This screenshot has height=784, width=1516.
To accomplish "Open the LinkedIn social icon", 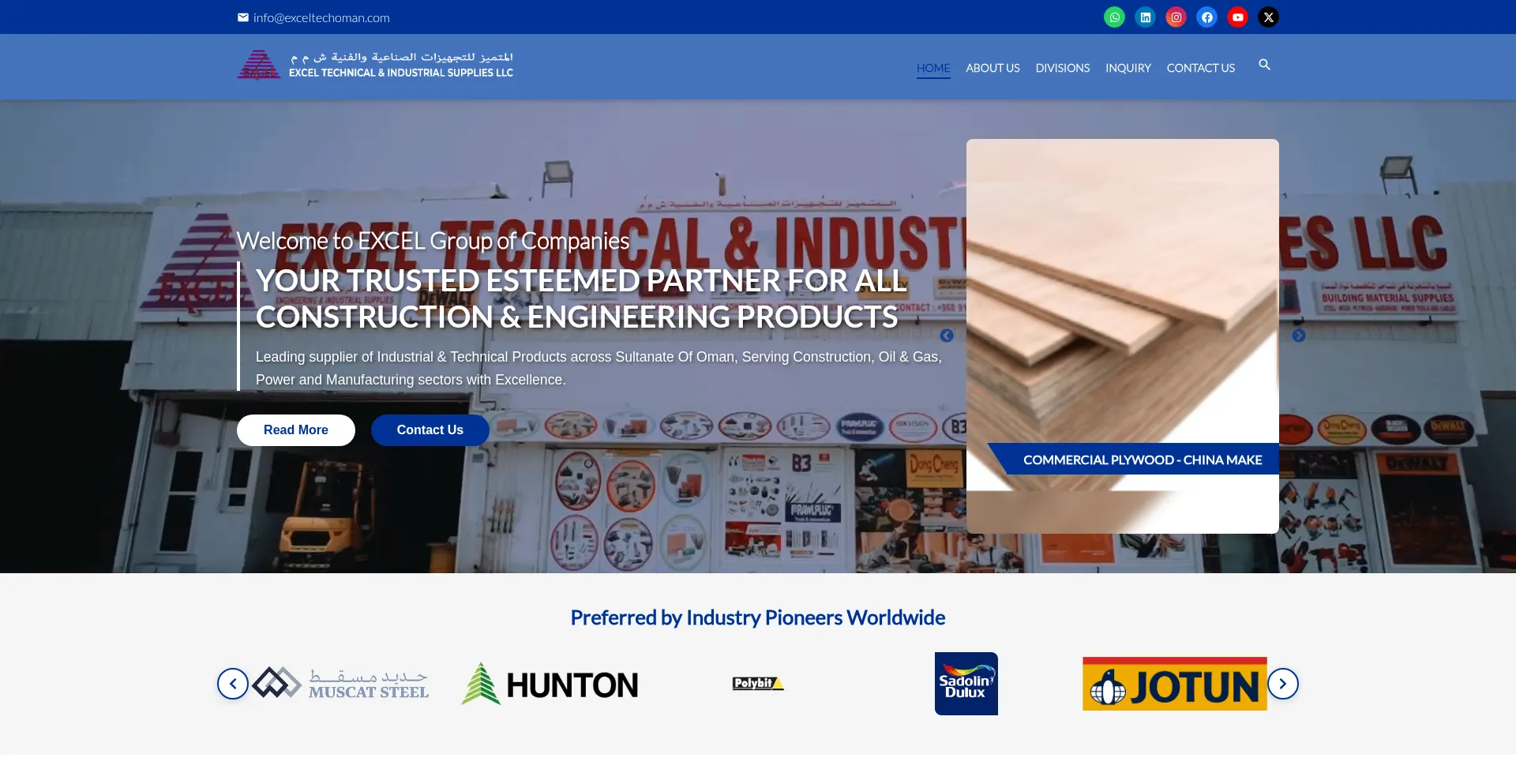I will coord(1145,17).
